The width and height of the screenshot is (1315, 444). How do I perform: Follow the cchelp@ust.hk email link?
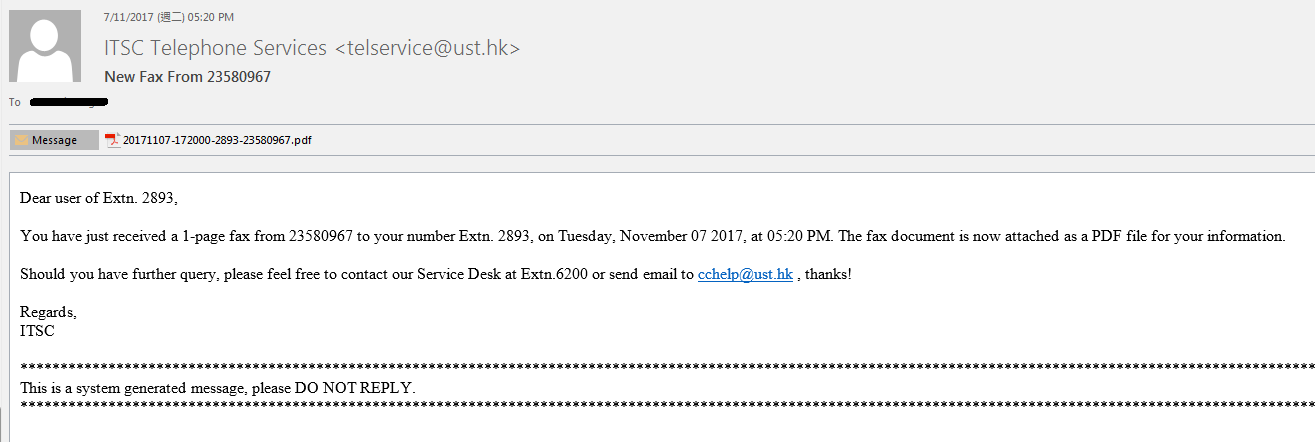tap(745, 273)
